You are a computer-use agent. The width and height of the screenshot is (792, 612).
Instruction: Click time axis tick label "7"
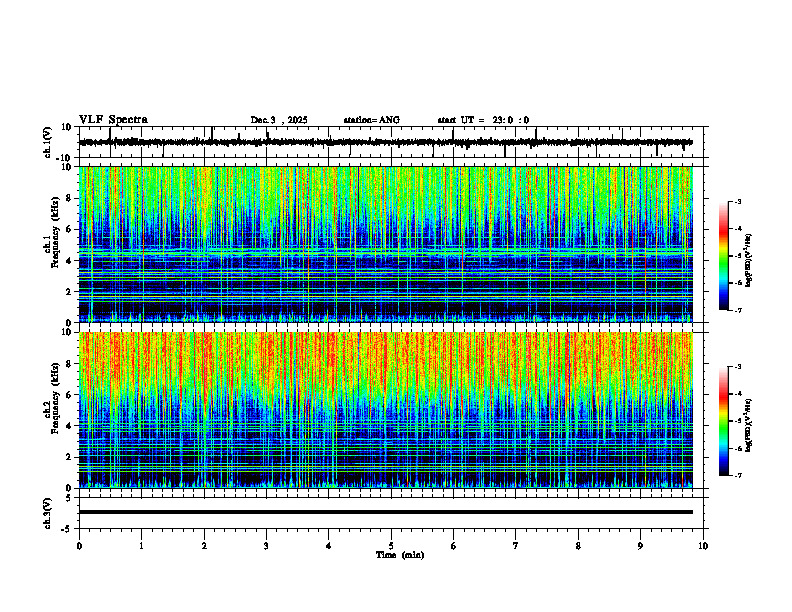516,546
